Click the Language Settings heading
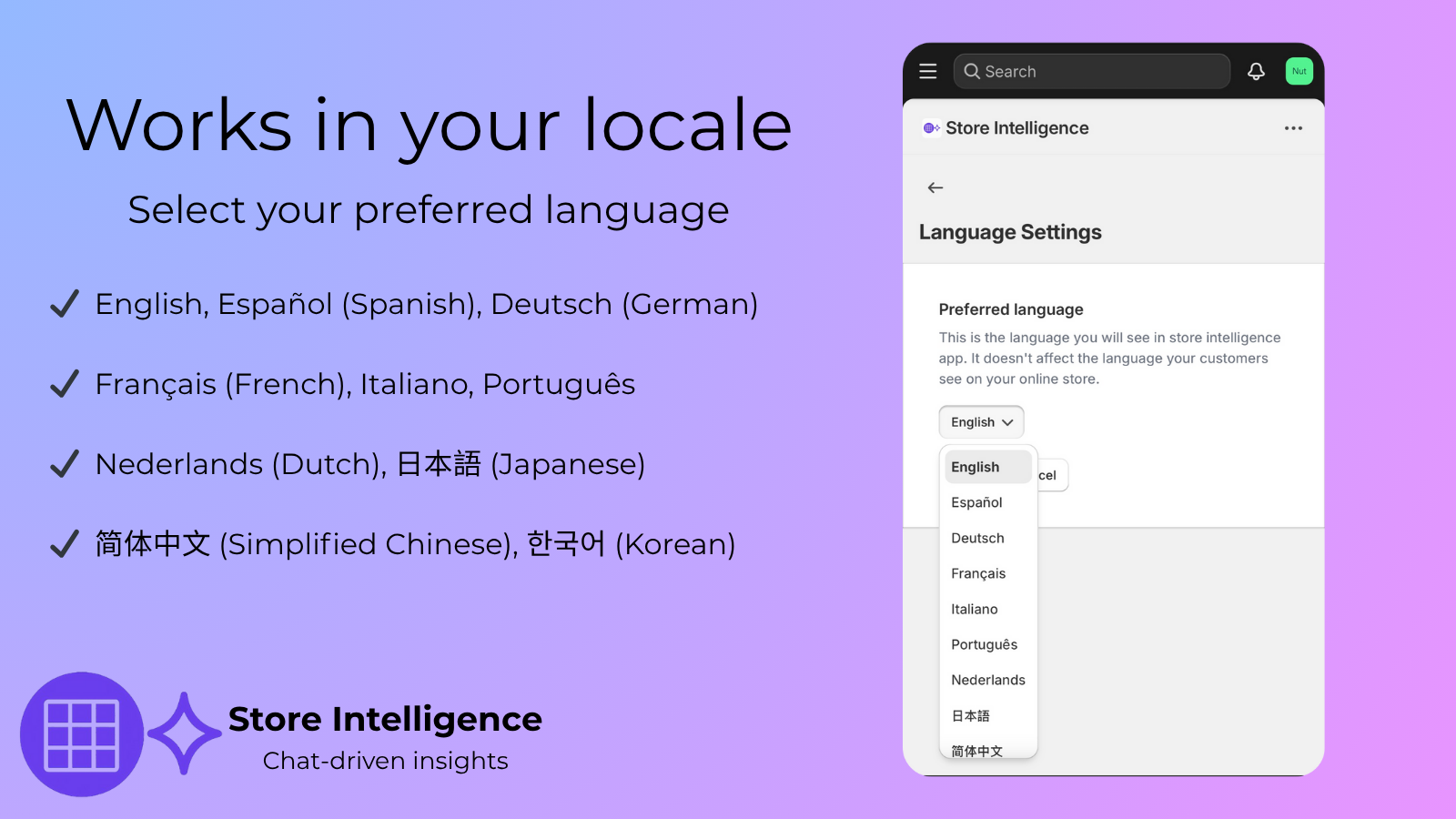1456x819 pixels. pos(1010,232)
